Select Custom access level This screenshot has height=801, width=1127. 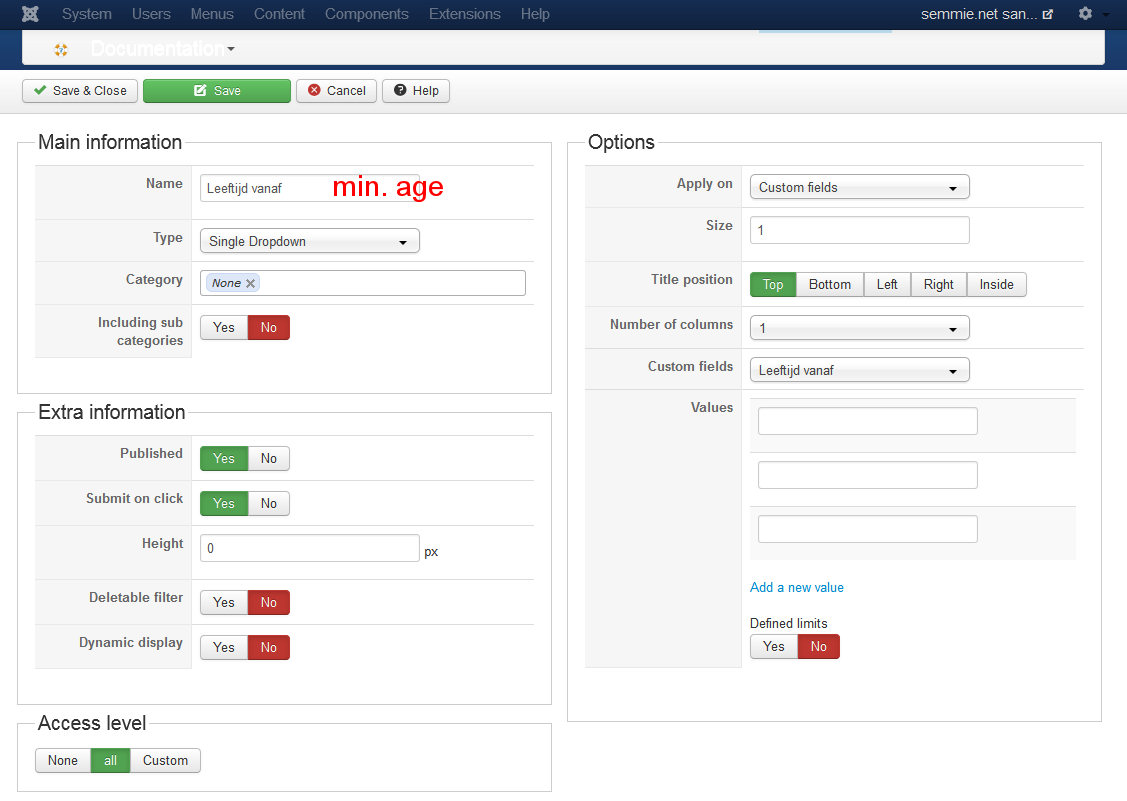click(165, 760)
